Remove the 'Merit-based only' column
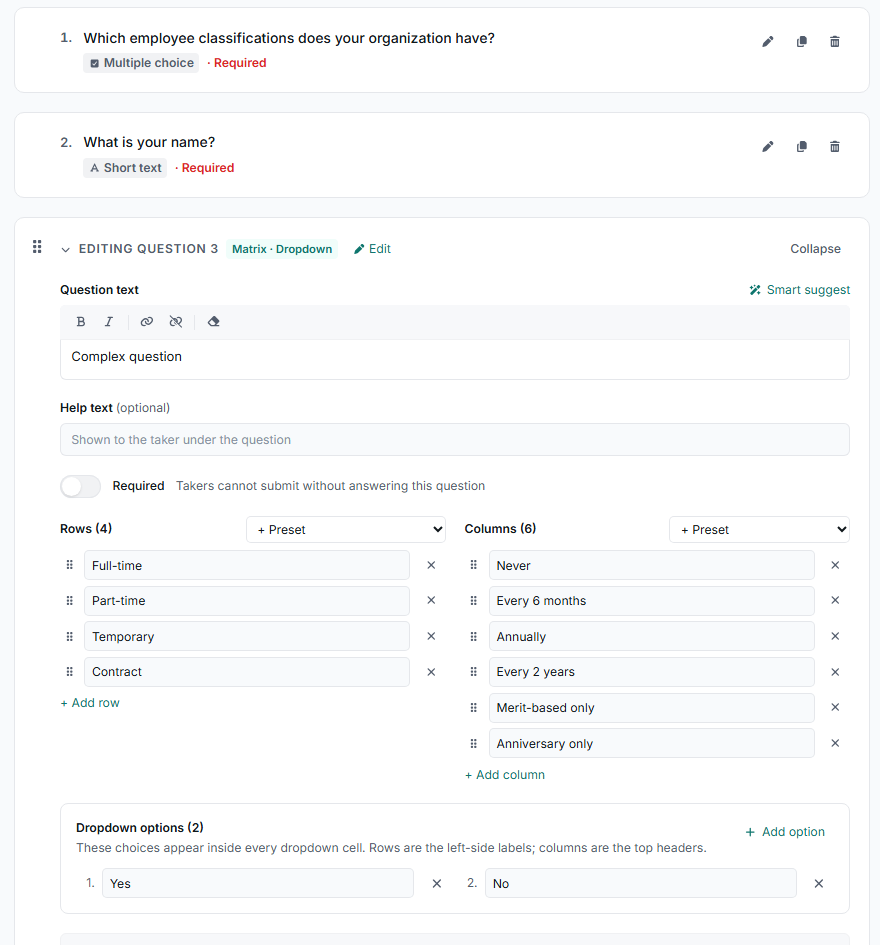 835,708
